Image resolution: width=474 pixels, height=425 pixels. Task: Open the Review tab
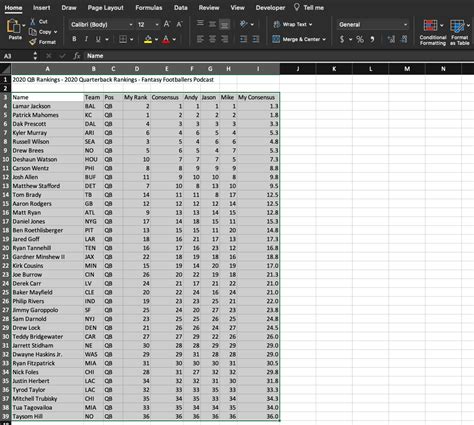click(x=209, y=8)
